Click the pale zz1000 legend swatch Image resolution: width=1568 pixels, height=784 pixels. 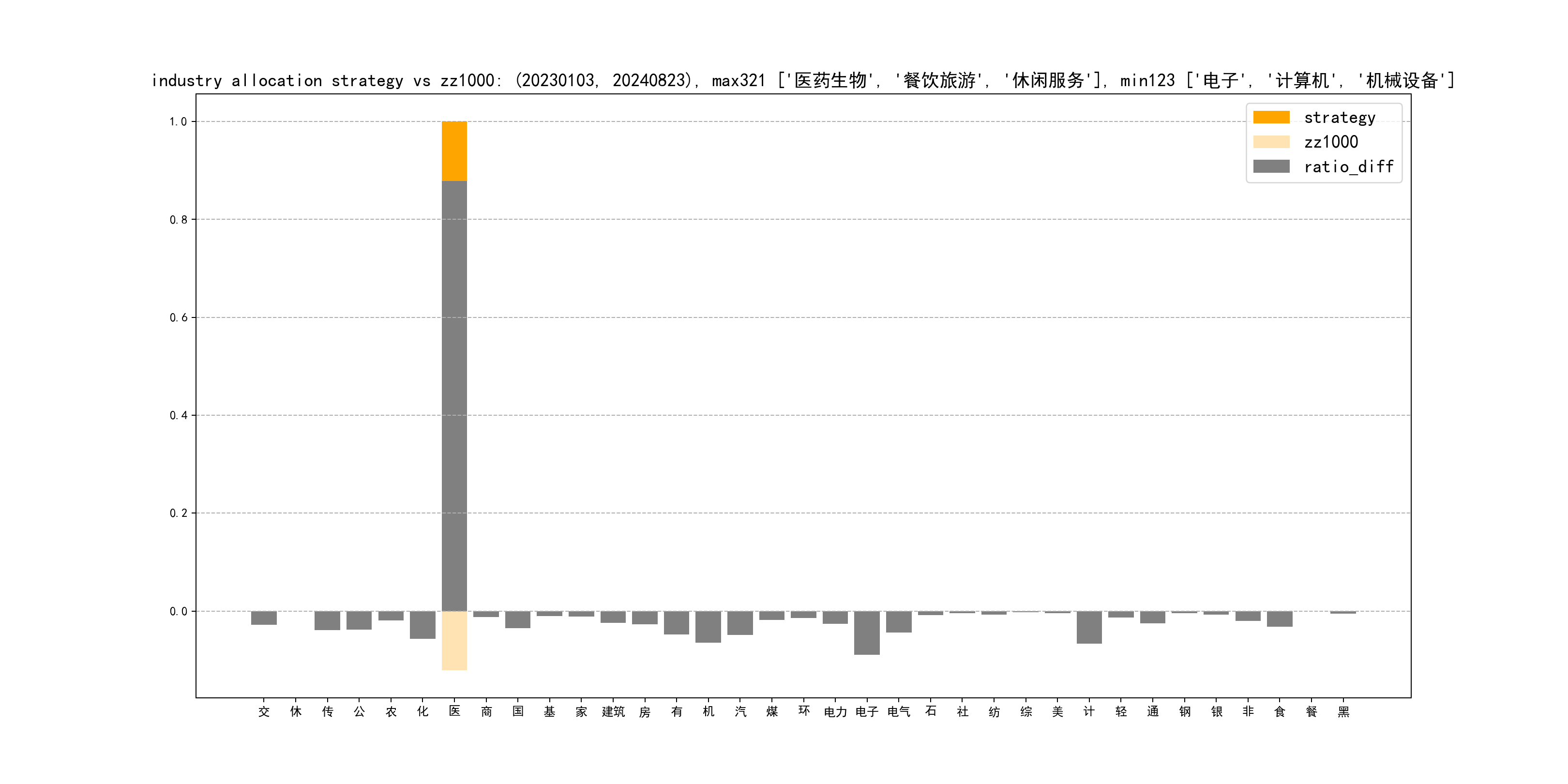[1271, 142]
